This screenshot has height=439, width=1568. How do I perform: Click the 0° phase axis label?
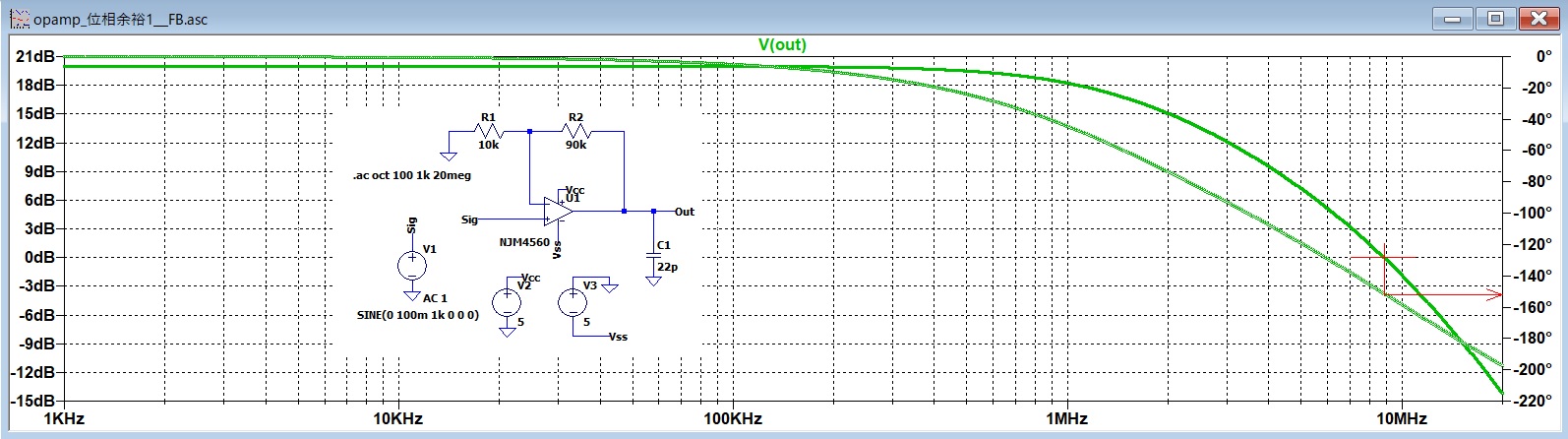1544,57
